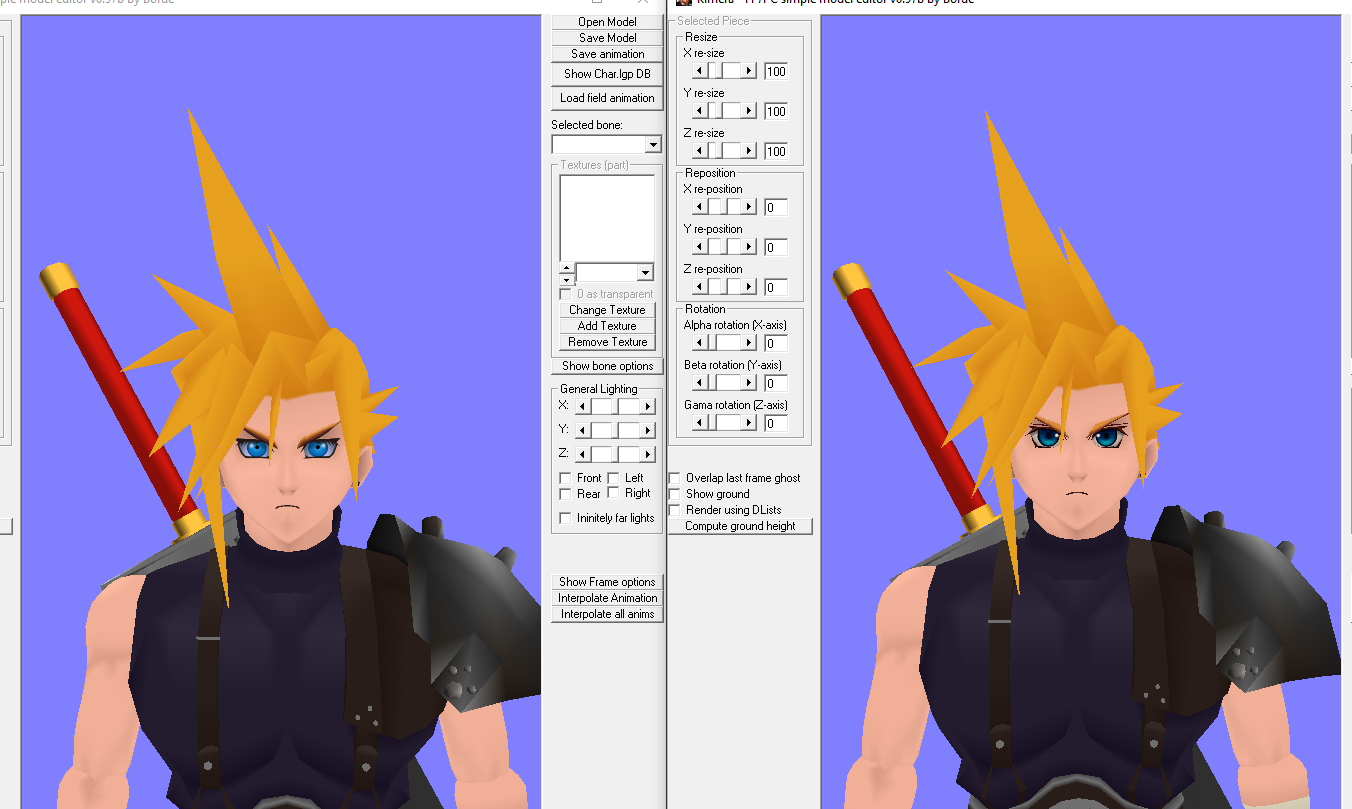1352x809 pixels.
Task: Click Compute ground height button
Action: pos(740,526)
